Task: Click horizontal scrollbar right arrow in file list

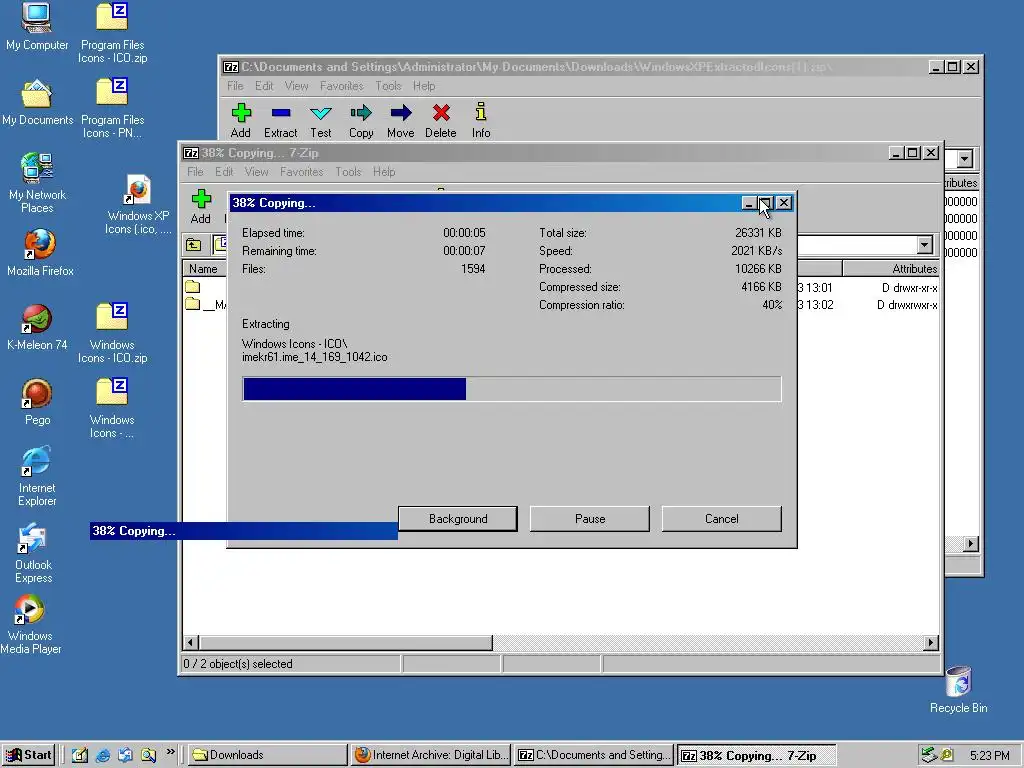Action: pyautogui.click(x=931, y=643)
